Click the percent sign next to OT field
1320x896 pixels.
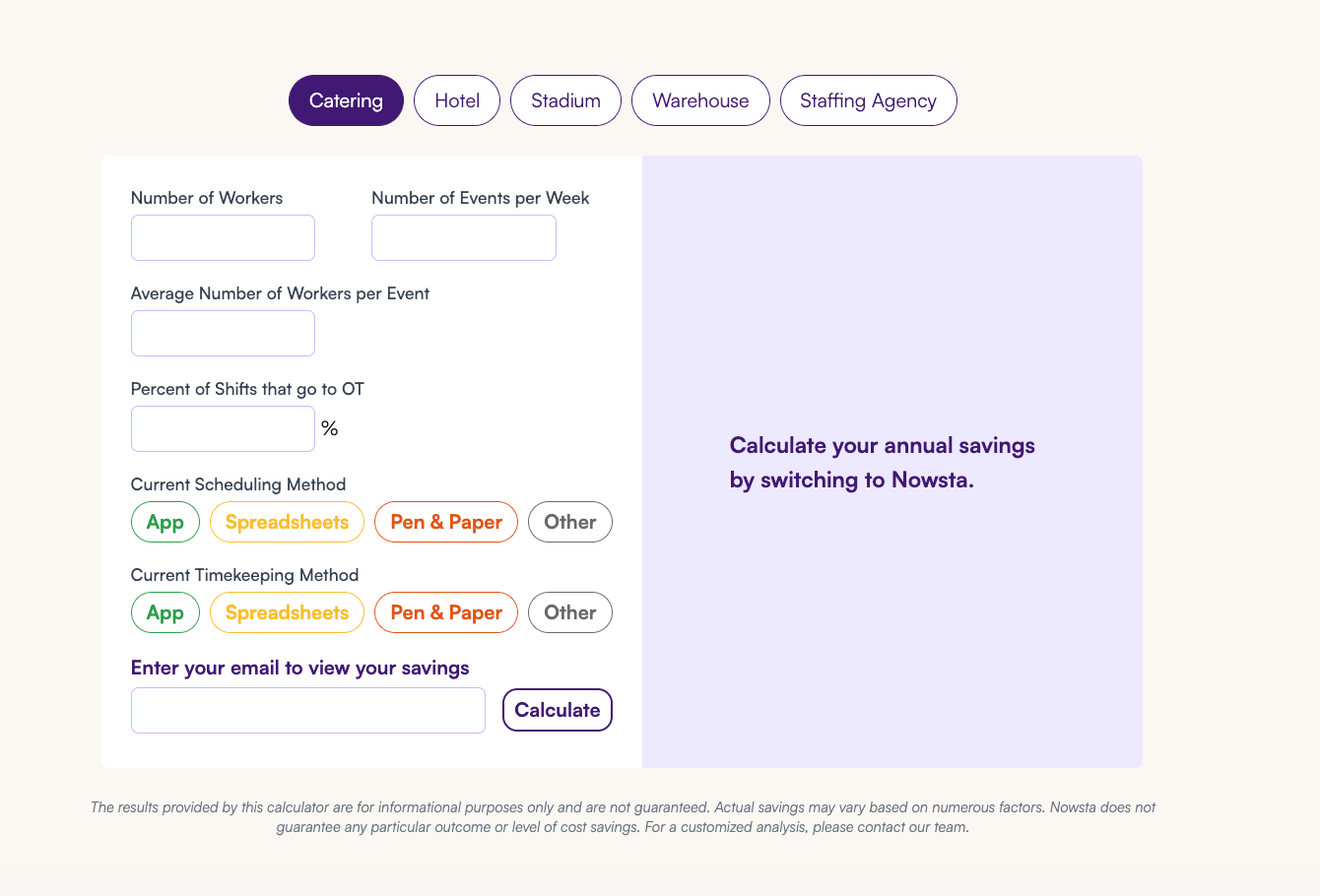(330, 427)
